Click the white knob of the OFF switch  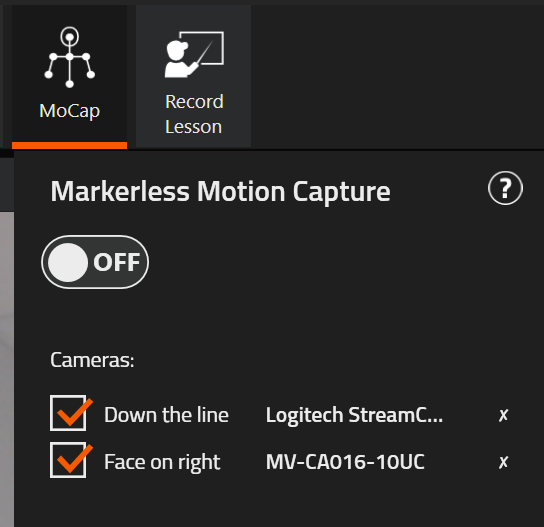pyautogui.click(x=68, y=262)
